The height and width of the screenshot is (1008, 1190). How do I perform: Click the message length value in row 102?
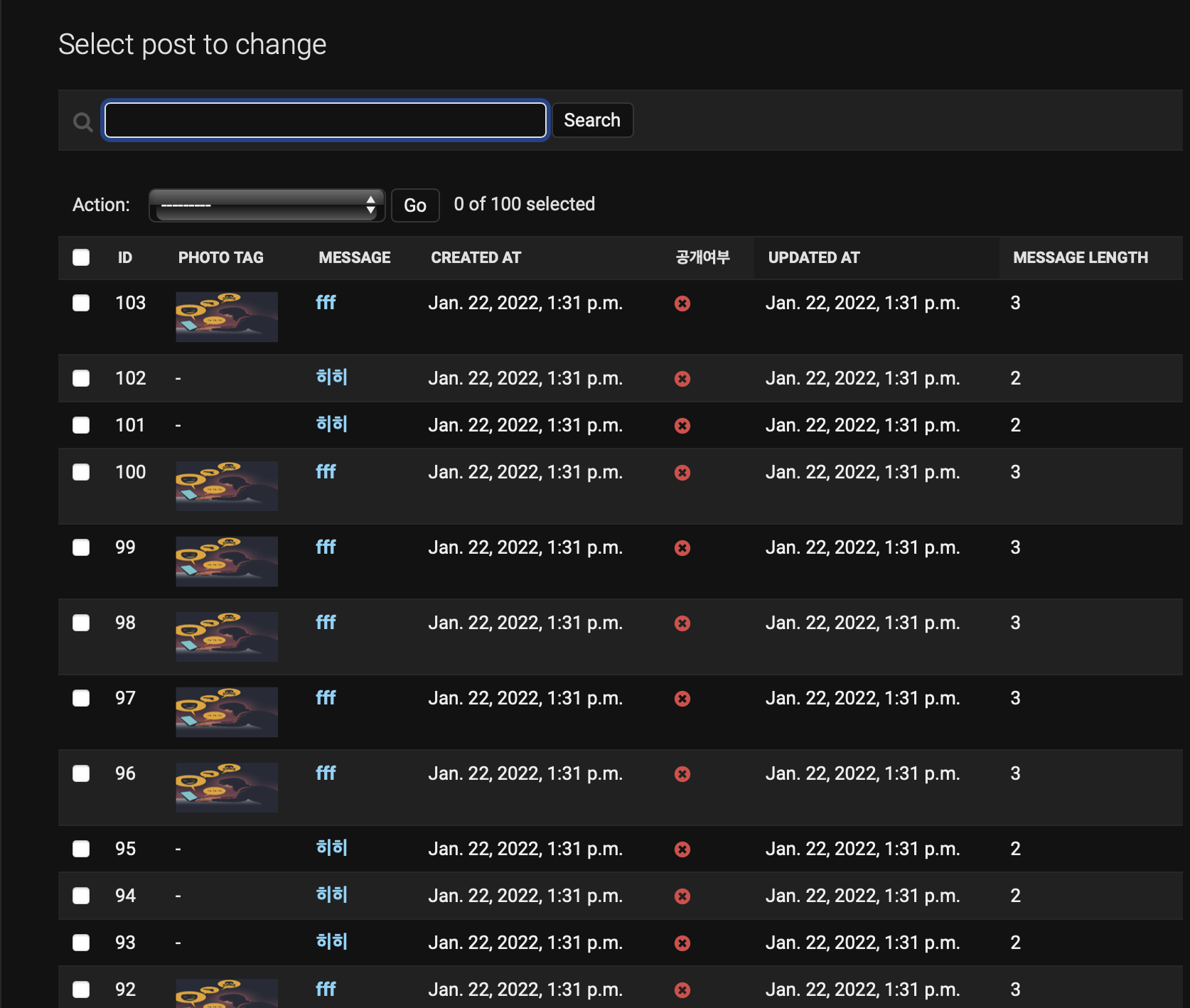[1016, 378]
